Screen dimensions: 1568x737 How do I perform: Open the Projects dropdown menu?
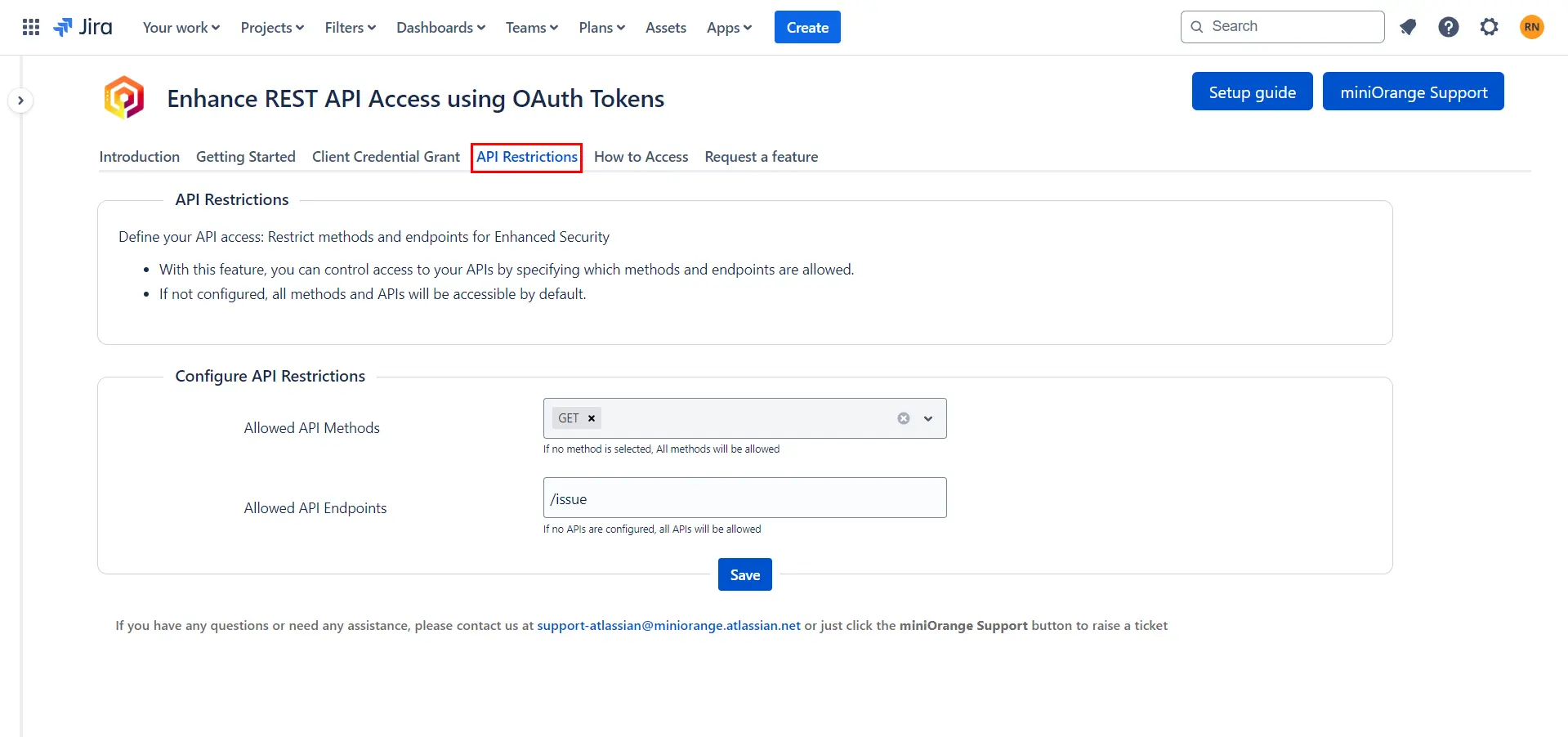[x=272, y=28]
